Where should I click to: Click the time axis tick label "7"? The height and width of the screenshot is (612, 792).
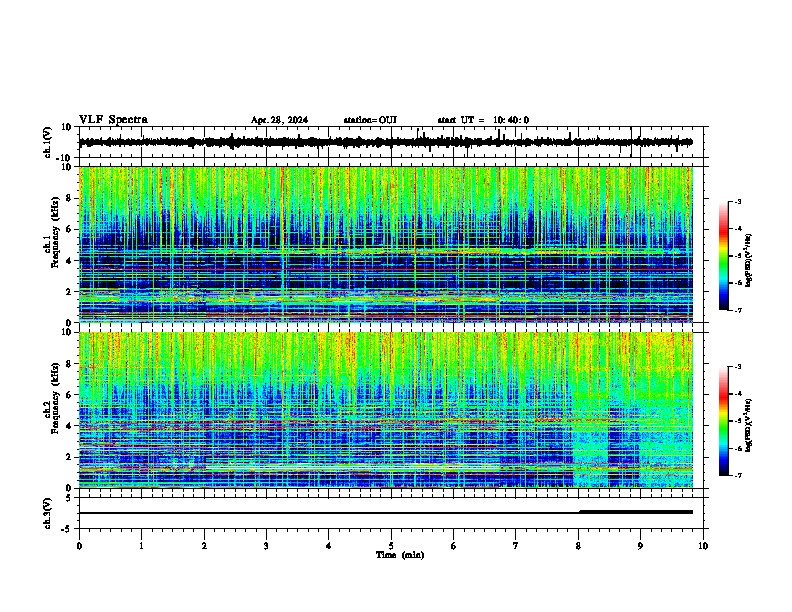click(516, 546)
